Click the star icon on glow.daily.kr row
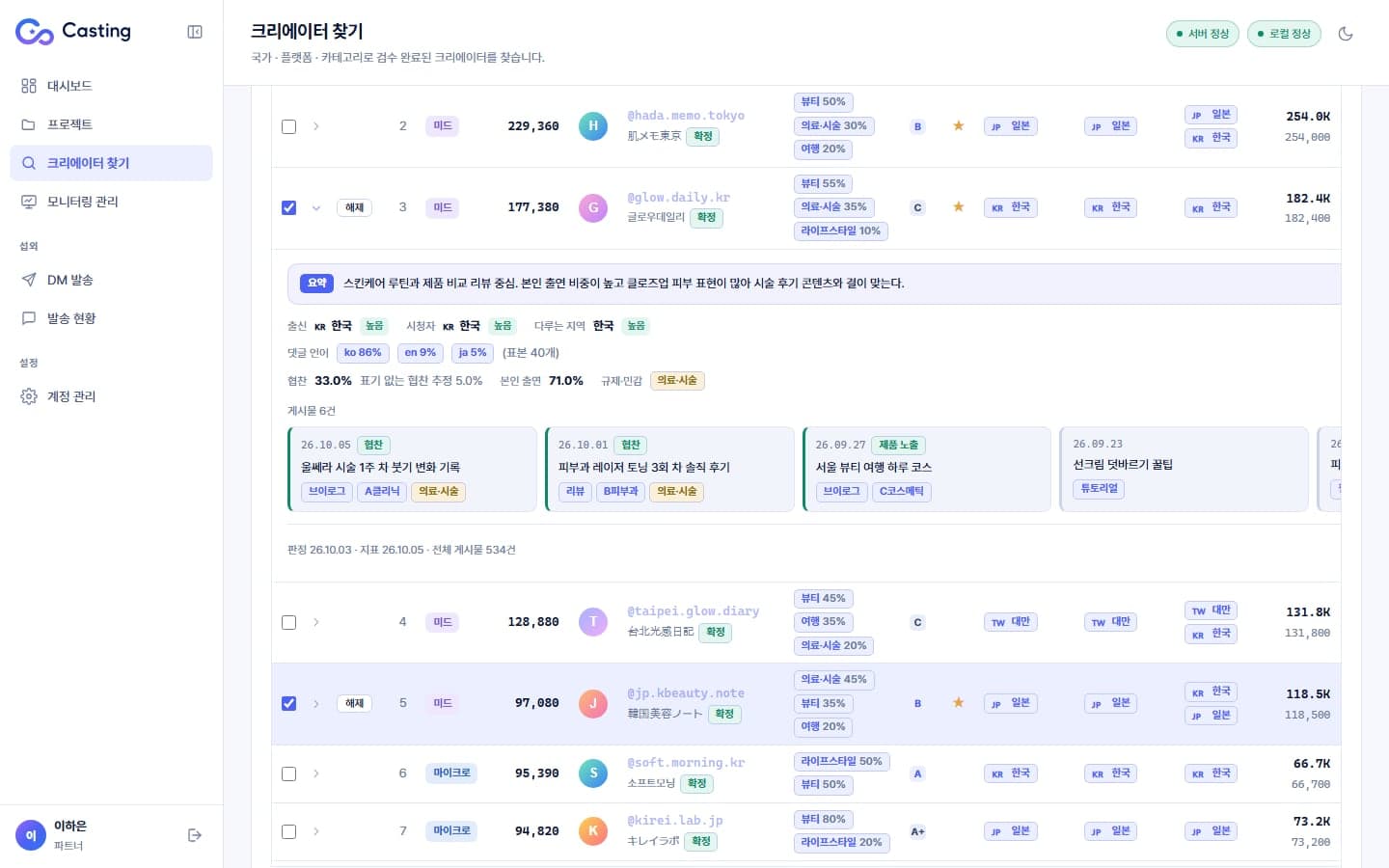This screenshot has height=868, width=1389. coord(958,206)
